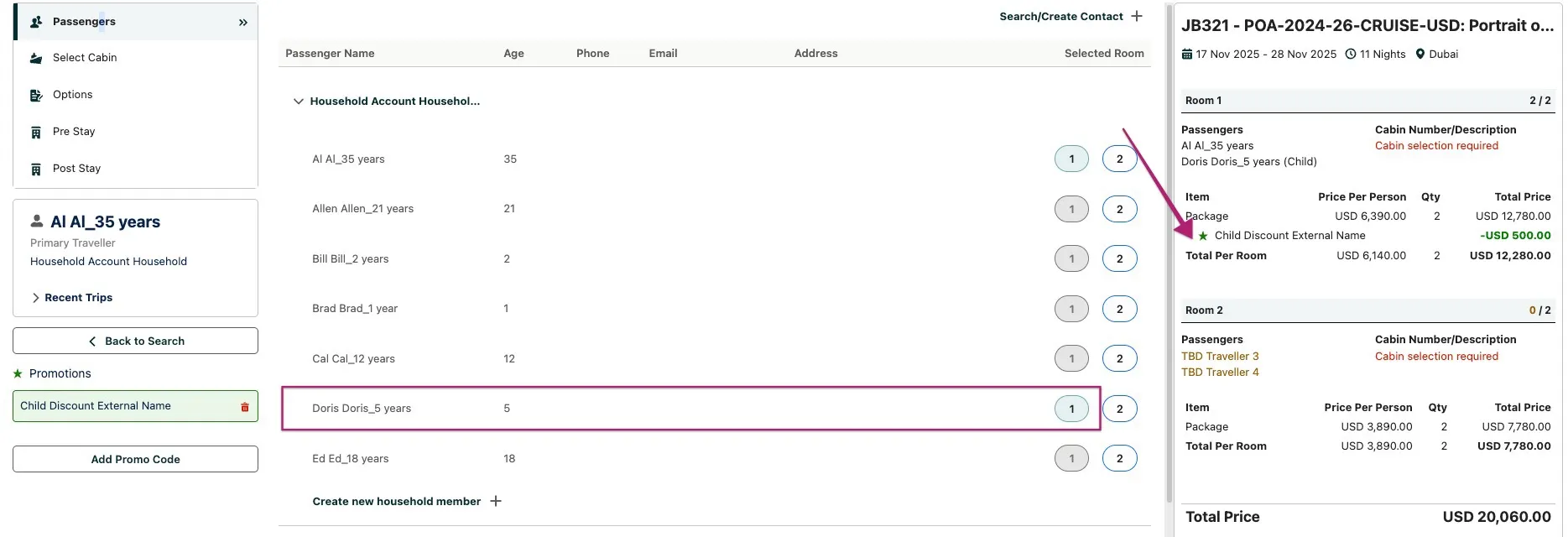Unassign Doris Doris_5 years from room 1
The image size is (1568, 537).
1071,409
